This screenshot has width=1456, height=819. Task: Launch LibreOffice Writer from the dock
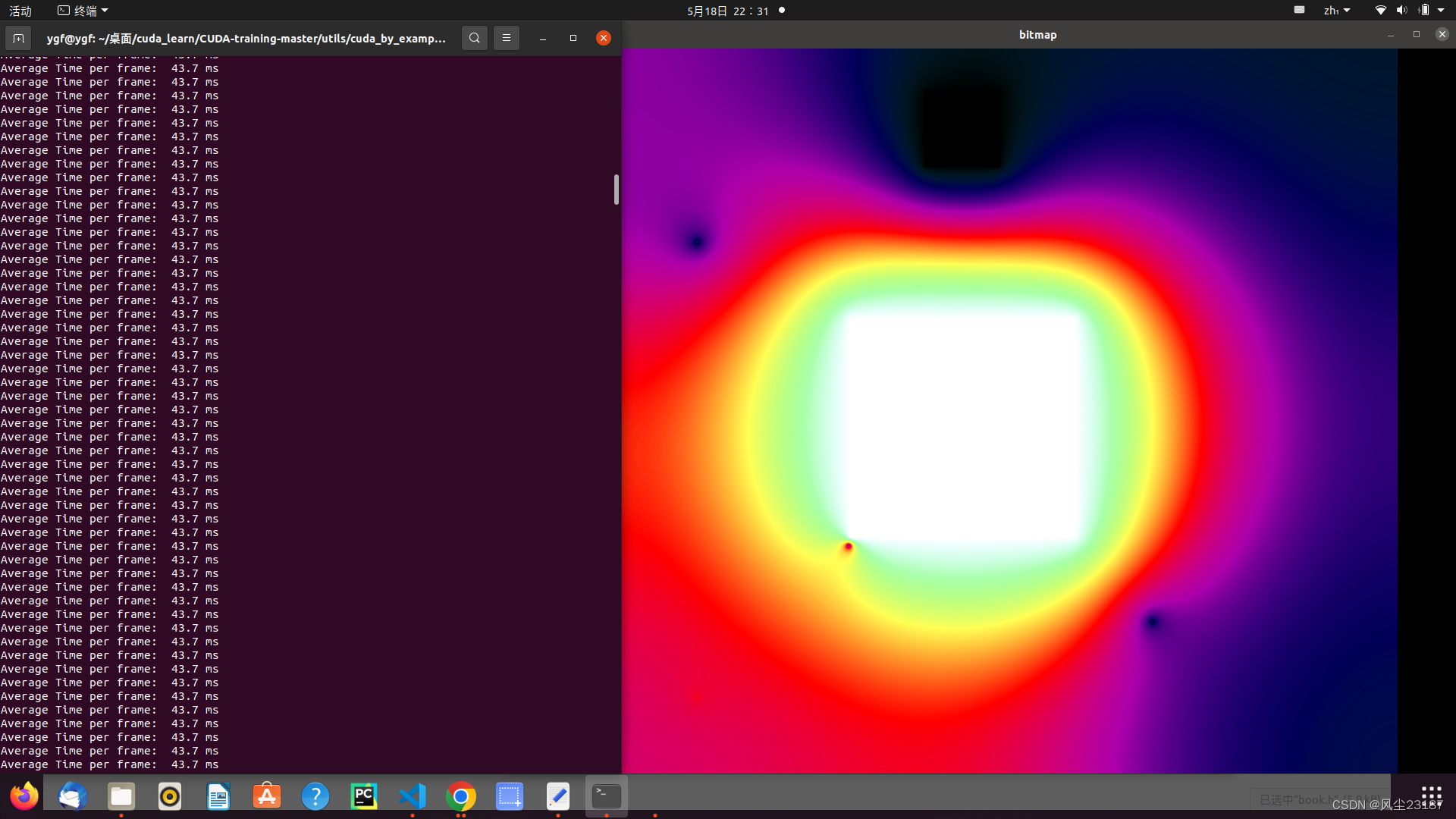218,796
